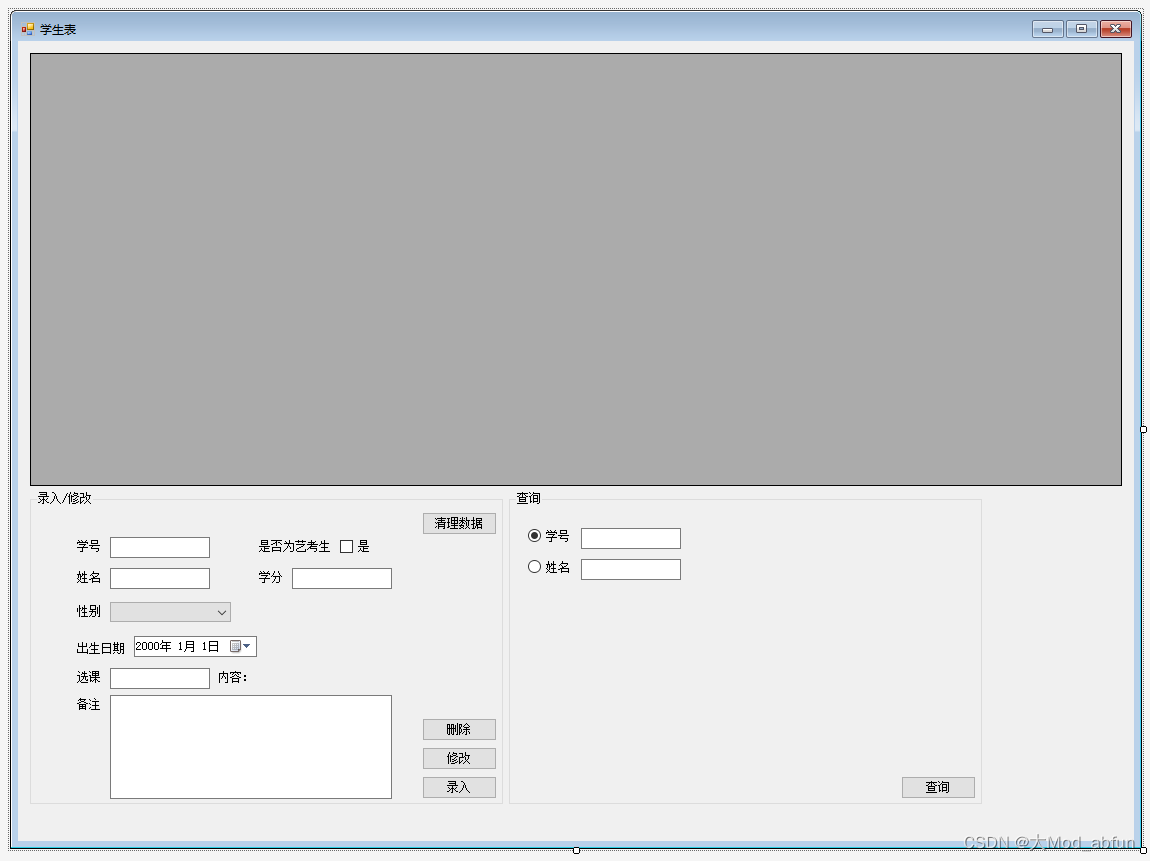Select the 姓名 radio button in 查询 panel
The image size is (1150, 861).
pyautogui.click(x=534, y=567)
